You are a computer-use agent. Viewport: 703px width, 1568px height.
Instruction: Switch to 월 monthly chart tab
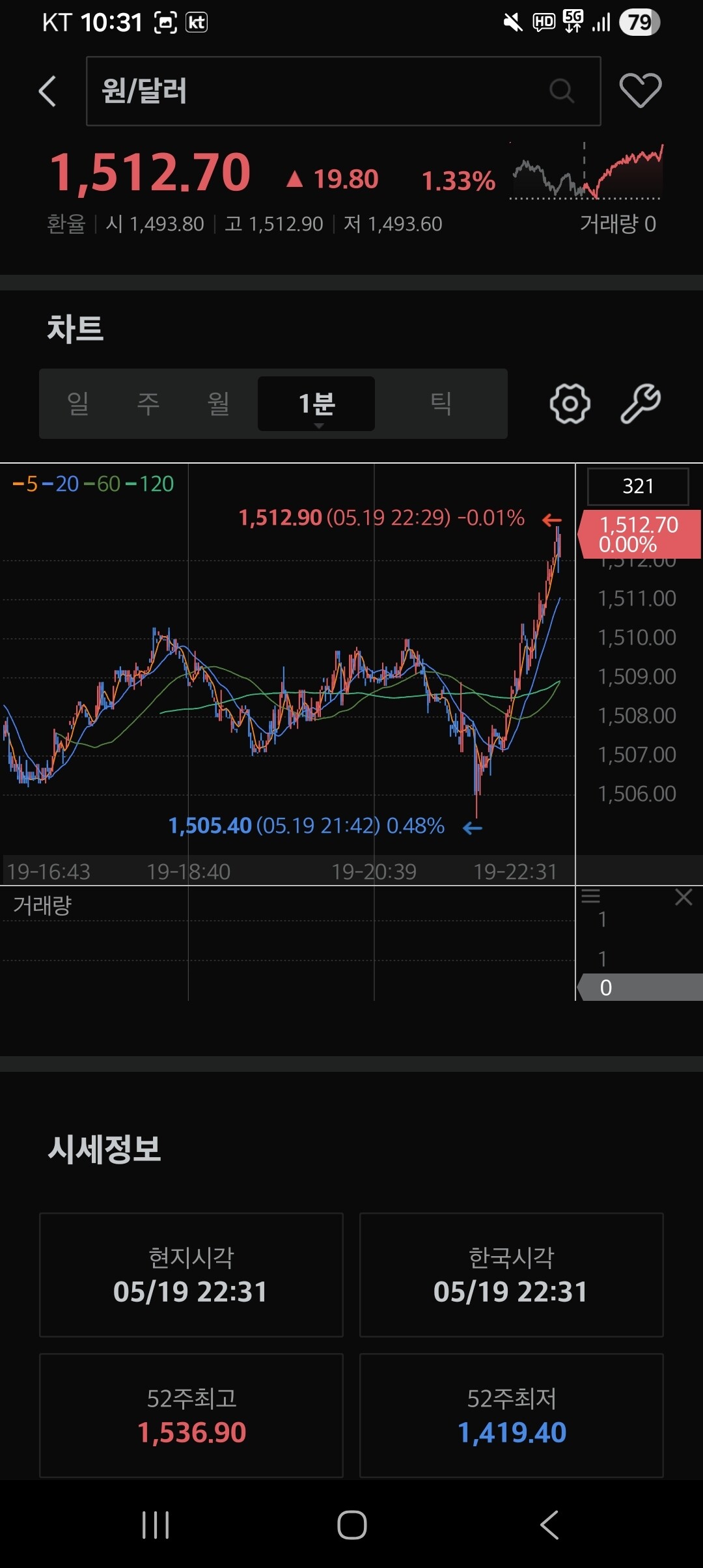click(x=219, y=404)
